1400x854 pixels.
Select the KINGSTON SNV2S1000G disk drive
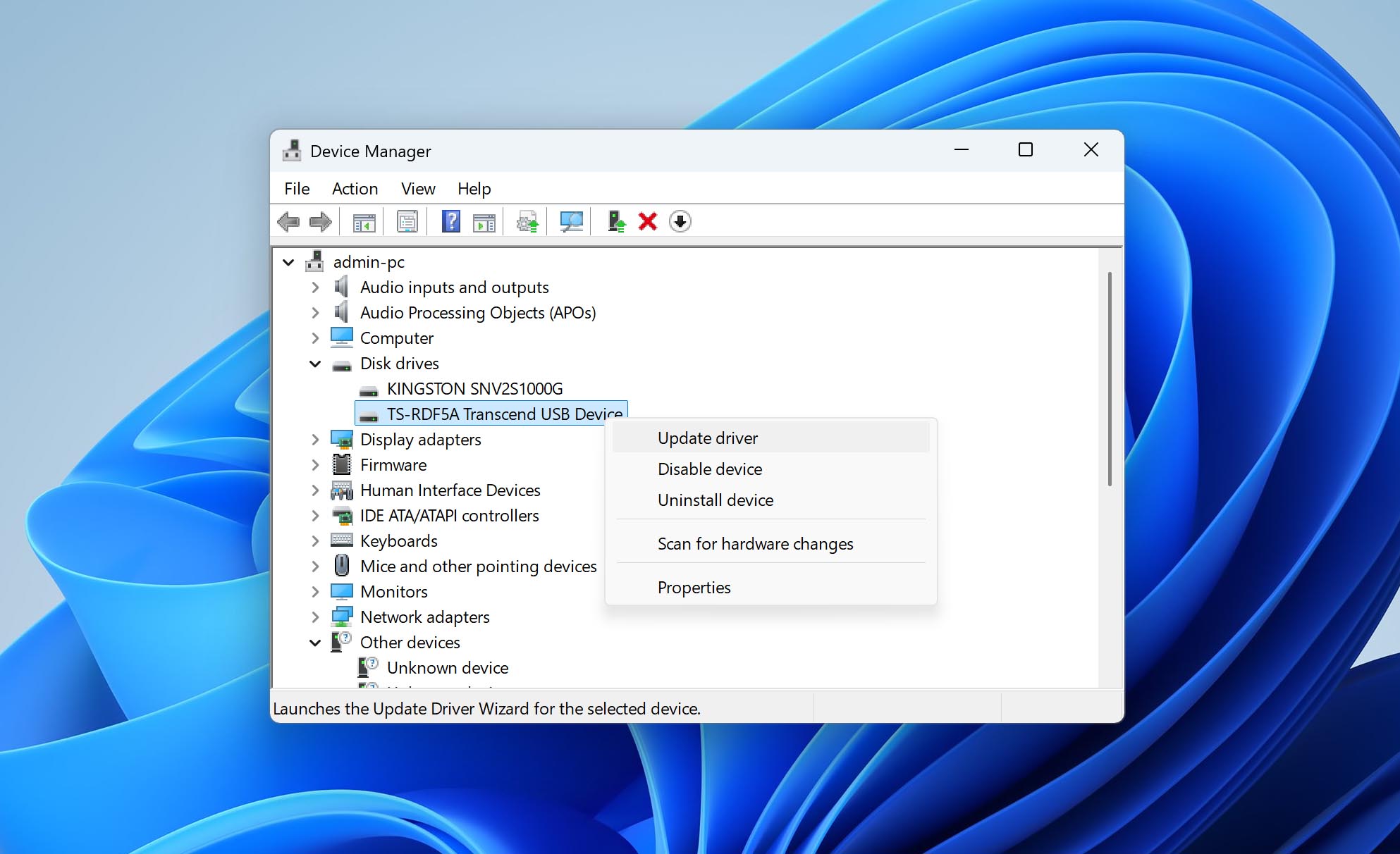(x=475, y=388)
